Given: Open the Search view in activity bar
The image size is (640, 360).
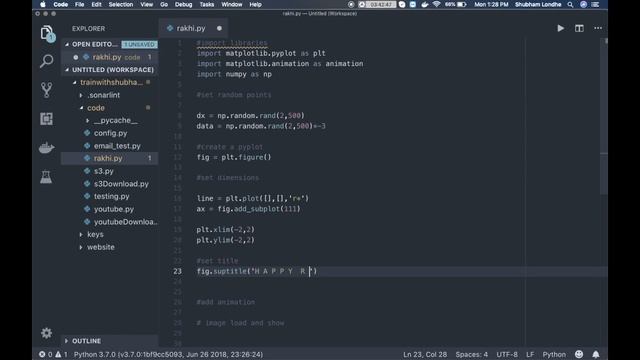Looking at the screenshot, I should [x=47, y=61].
